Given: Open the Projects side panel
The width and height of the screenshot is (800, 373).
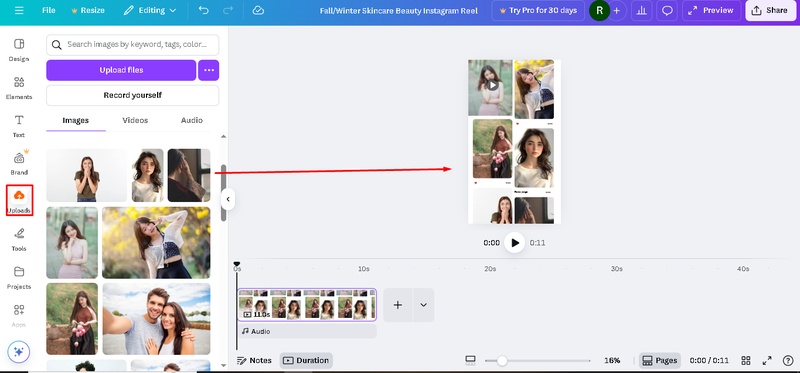Looking at the screenshot, I should (19, 278).
